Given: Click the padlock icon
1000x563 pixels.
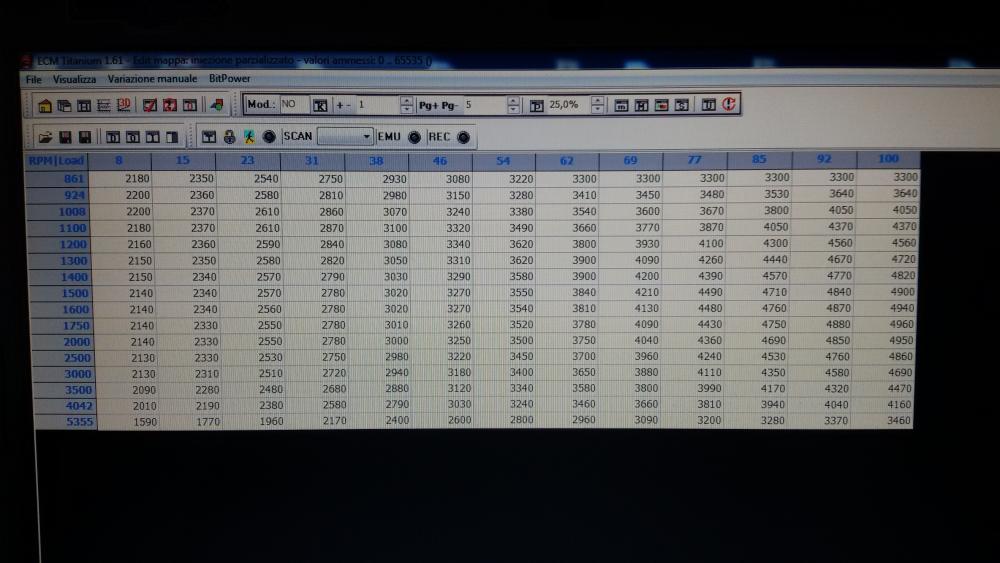Looking at the screenshot, I should tap(229, 137).
